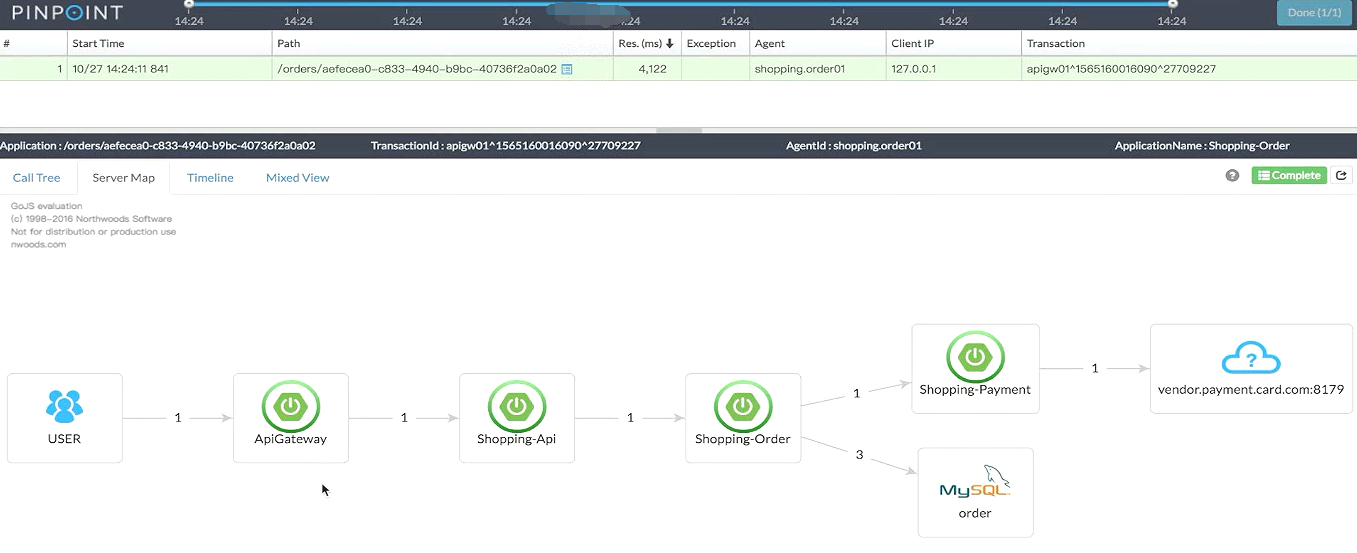Select the ApiGateway node icon
This screenshot has width=1357, height=553.
[290, 406]
